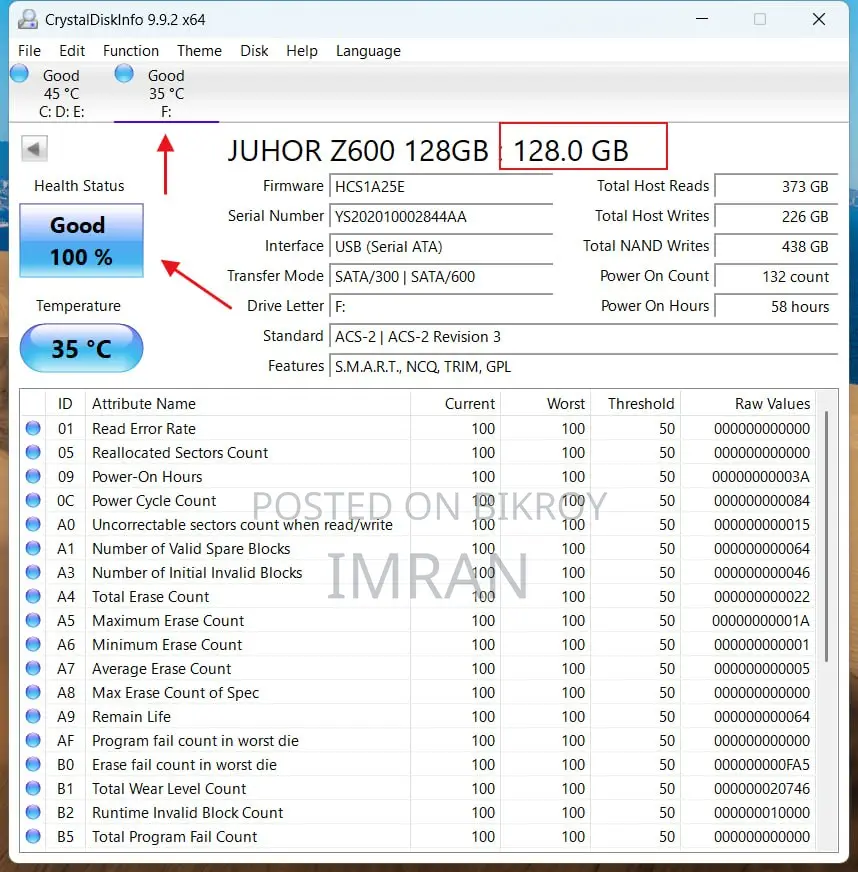Click the Worst column header
This screenshot has height=872, width=858.
click(545, 404)
